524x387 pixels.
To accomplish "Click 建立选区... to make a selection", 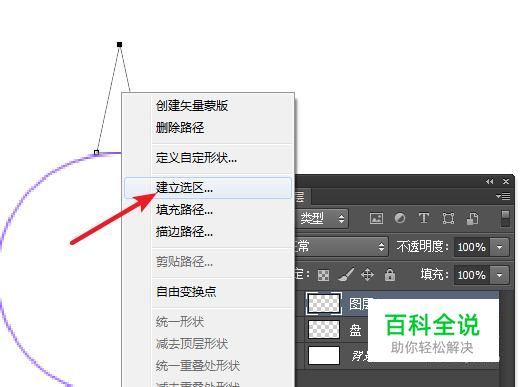I will (x=208, y=188).
